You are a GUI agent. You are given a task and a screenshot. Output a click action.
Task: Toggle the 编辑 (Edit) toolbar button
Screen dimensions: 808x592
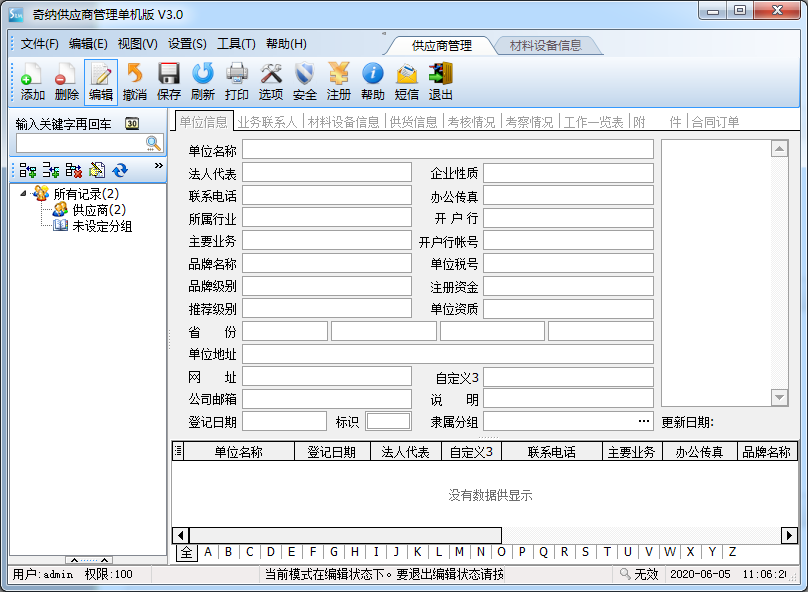(x=101, y=82)
